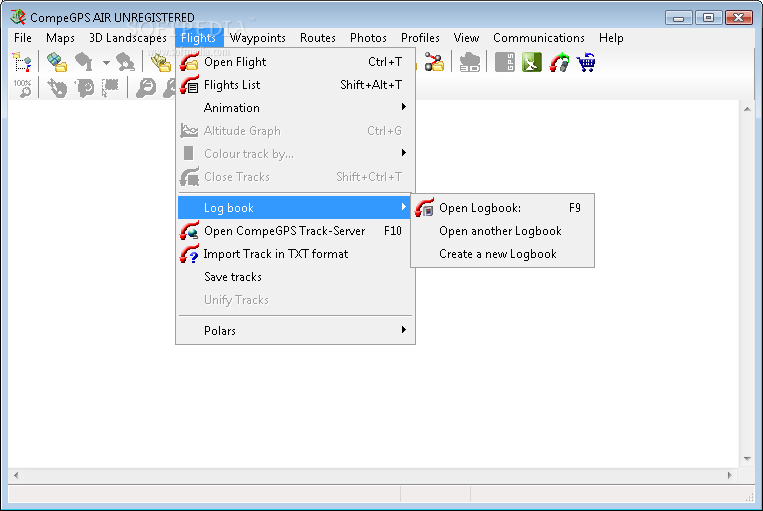
Task: Choose Create a new Logbook
Action: coord(502,254)
